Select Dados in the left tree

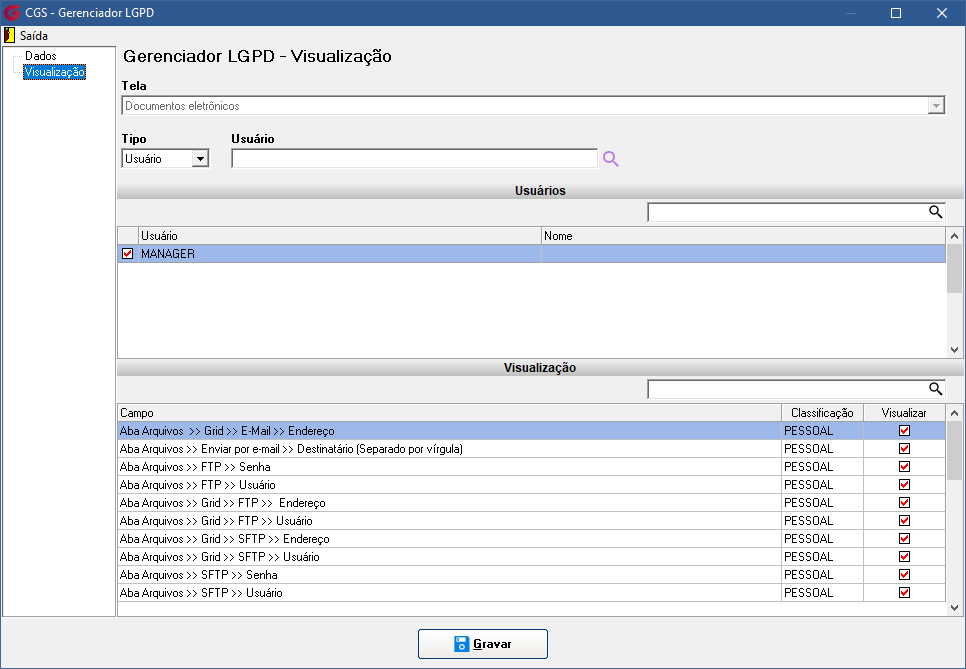[41, 56]
